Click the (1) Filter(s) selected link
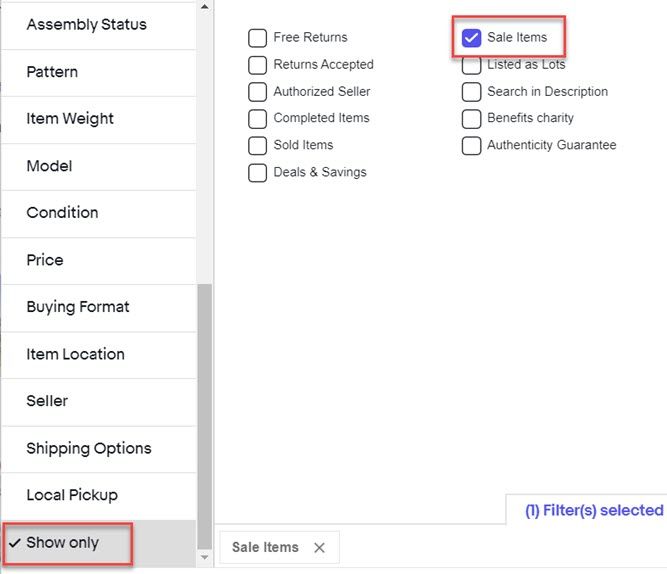667x574 pixels. click(x=594, y=510)
